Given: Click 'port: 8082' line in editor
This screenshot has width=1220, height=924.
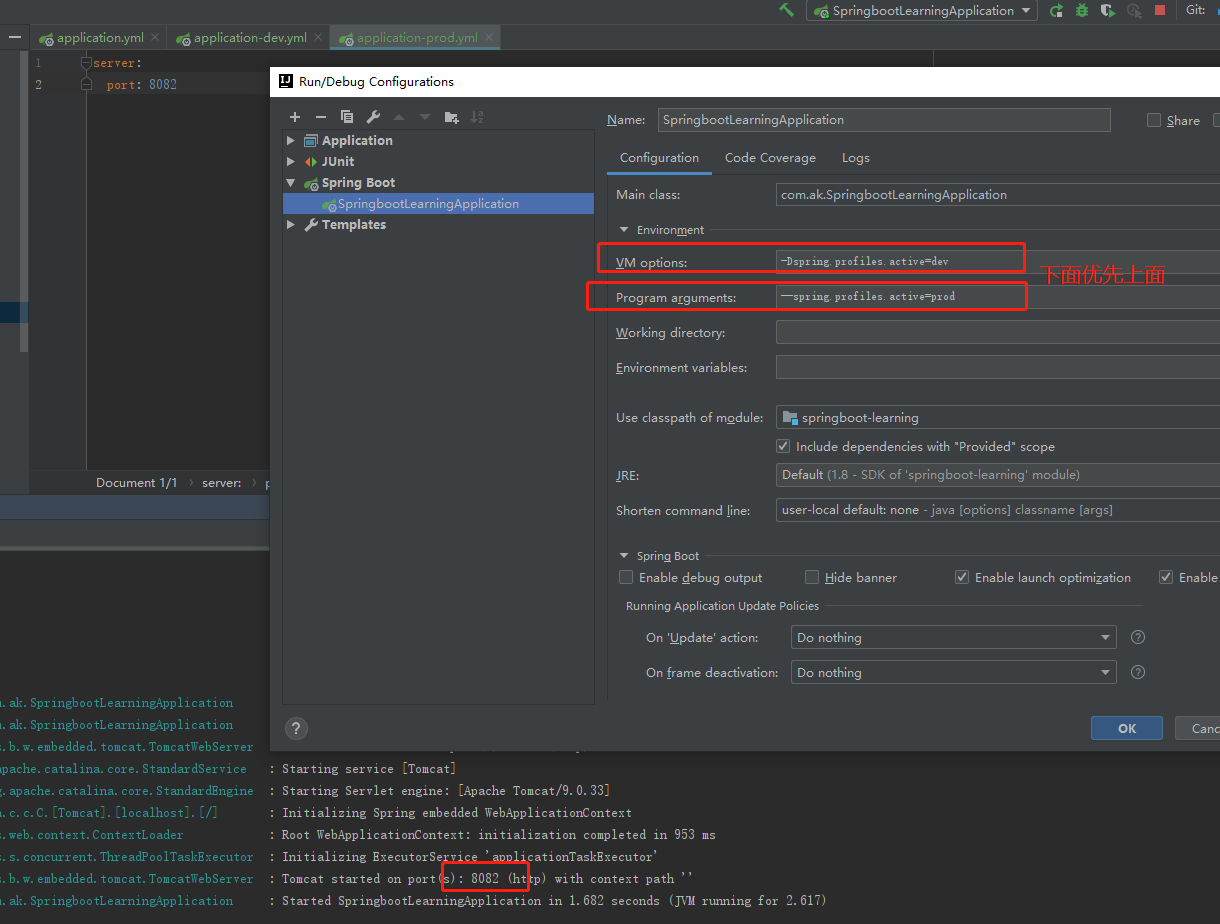Looking at the screenshot, I should [141, 85].
